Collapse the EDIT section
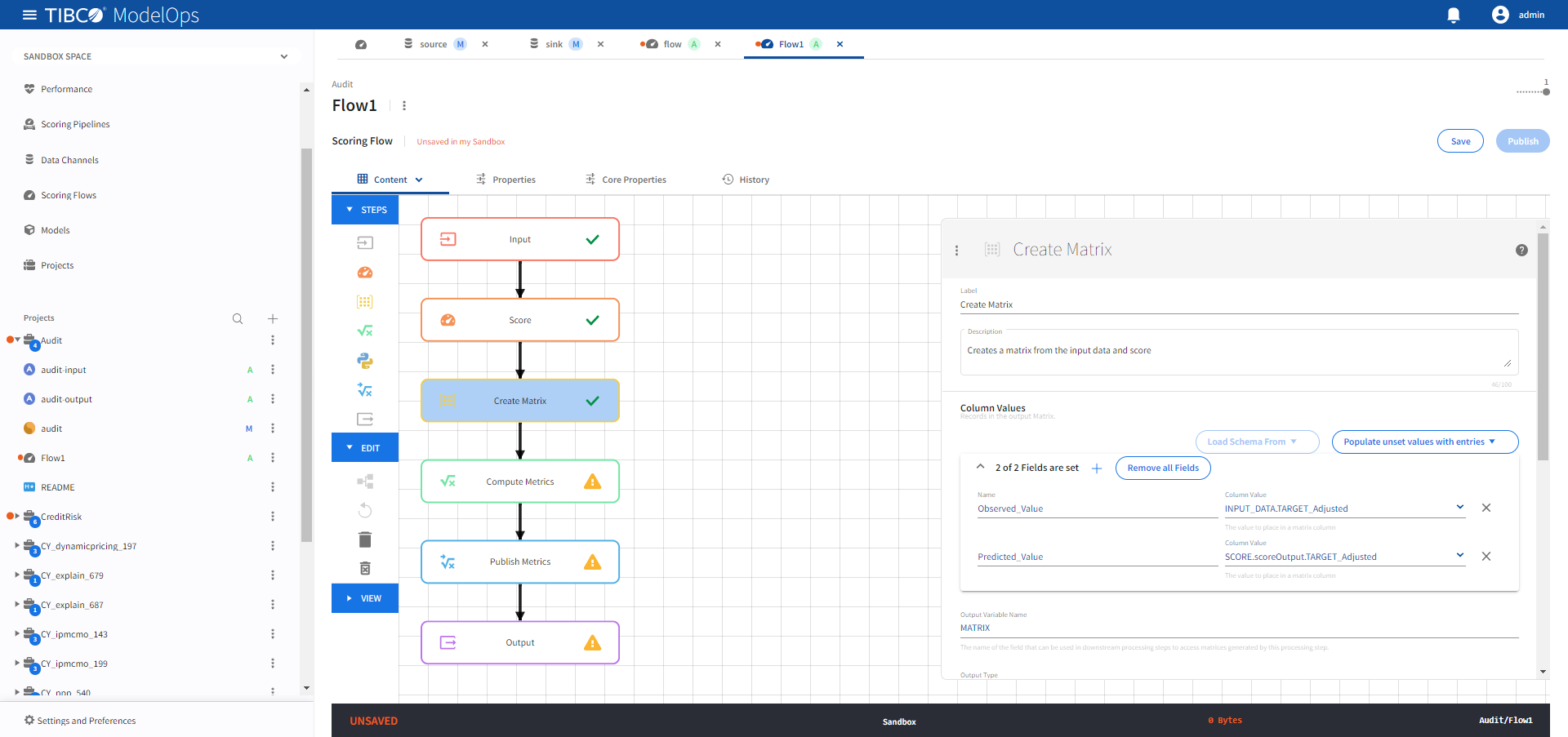Image resolution: width=1568 pixels, height=737 pixels. pyautogui.click(x=365, y=447)
